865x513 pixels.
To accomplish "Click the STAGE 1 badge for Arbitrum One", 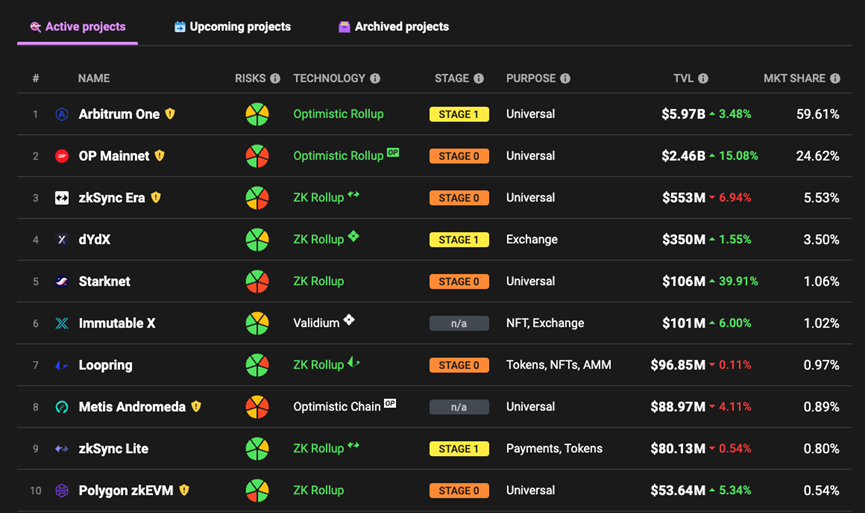I will pos(459,115).
